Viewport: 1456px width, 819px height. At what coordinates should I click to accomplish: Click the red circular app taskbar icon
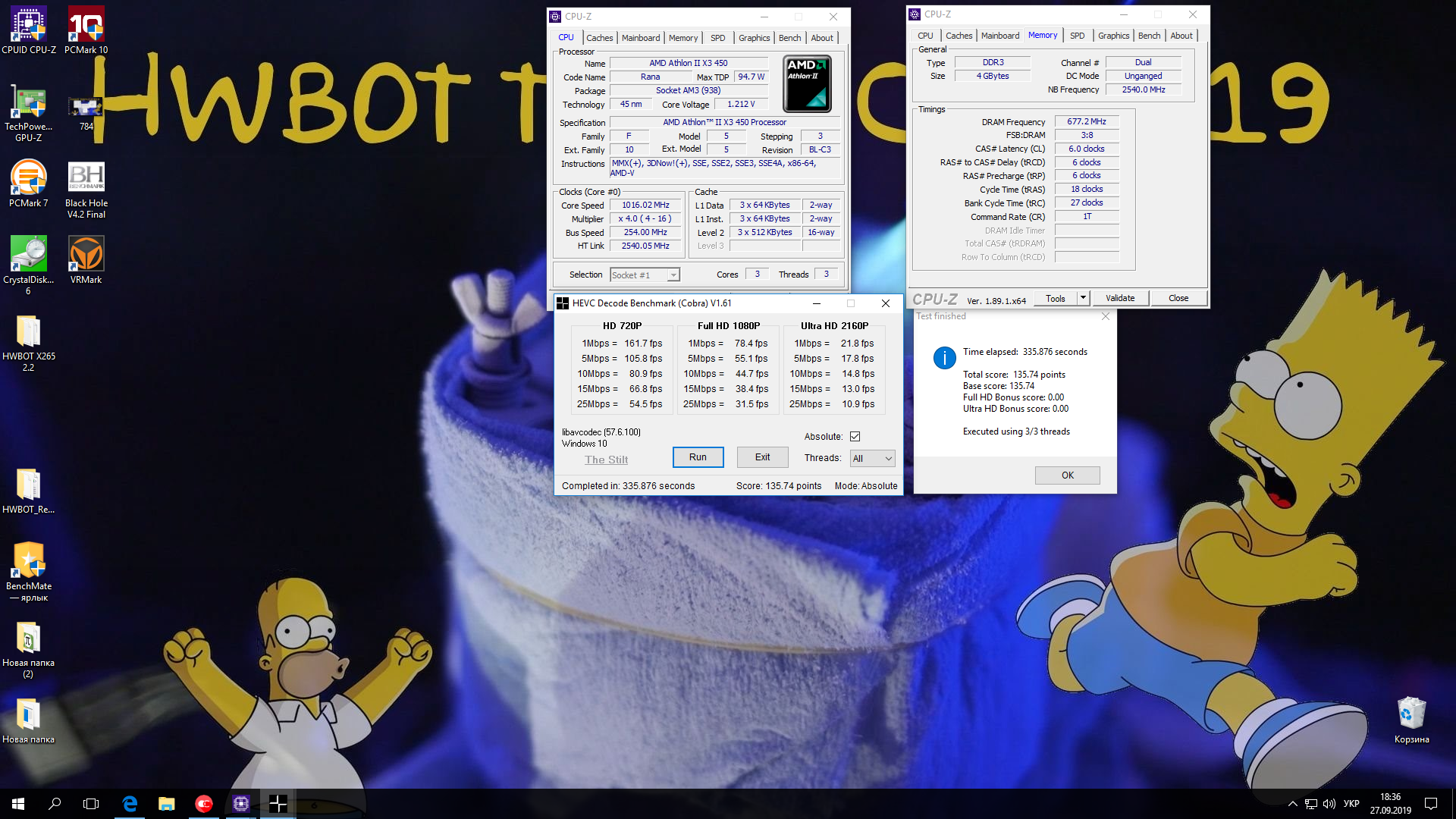click(x=203, y=804)
